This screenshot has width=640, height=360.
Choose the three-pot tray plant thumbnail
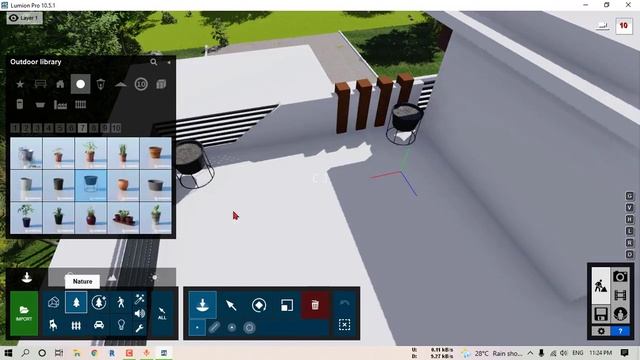(x=123, y=218)
